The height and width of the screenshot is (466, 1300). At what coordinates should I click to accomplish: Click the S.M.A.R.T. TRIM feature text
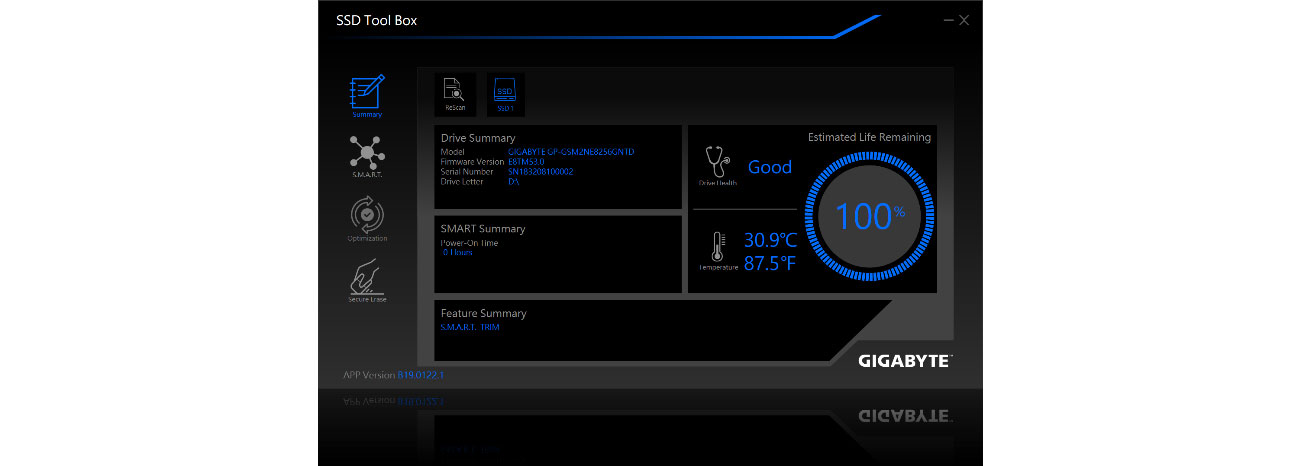coord(470,327)
